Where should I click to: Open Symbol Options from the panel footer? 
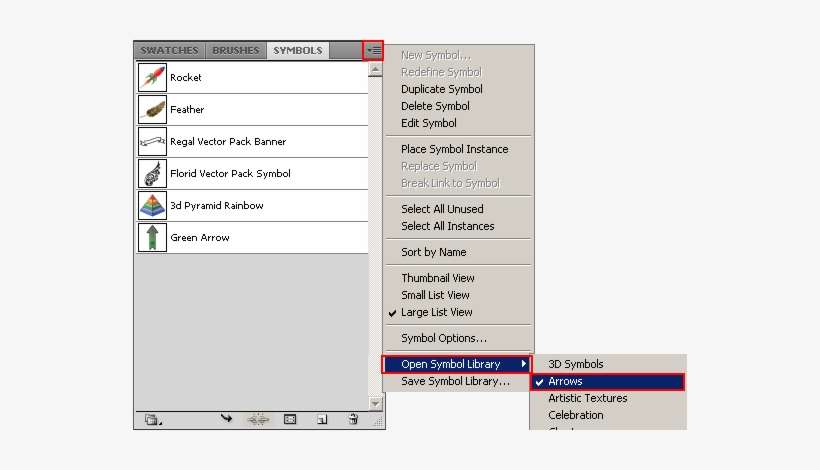[290, 420]
